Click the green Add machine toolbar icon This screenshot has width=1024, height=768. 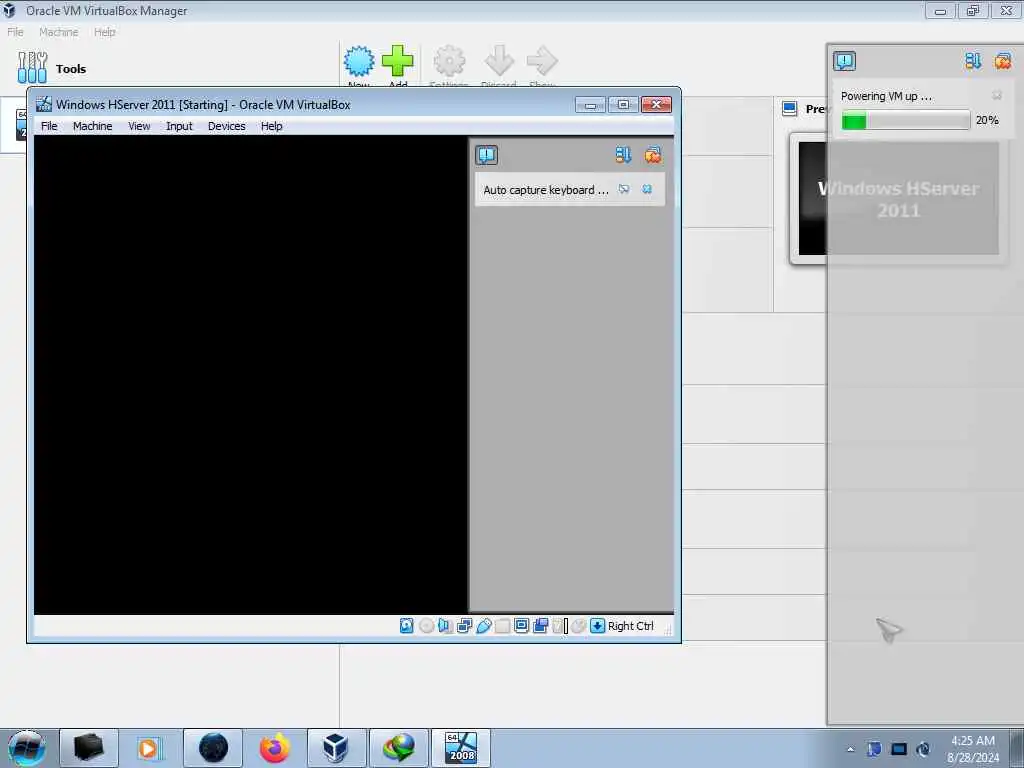(x=398, y=61)
